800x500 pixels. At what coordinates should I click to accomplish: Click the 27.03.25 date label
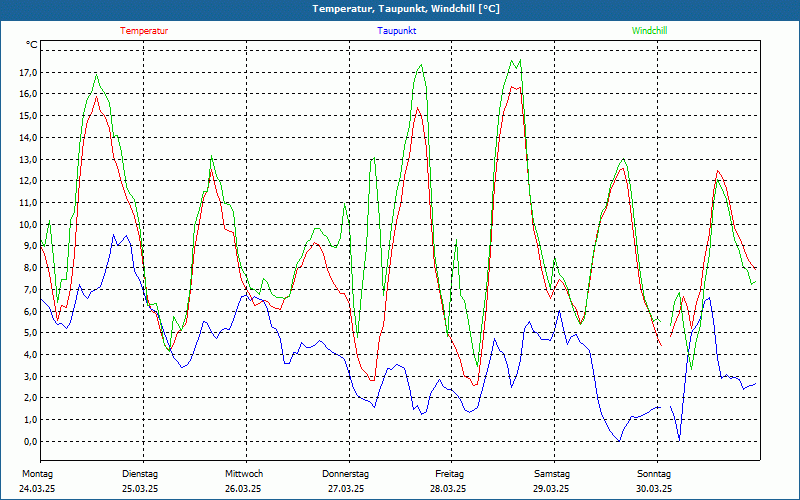[346, 489]
